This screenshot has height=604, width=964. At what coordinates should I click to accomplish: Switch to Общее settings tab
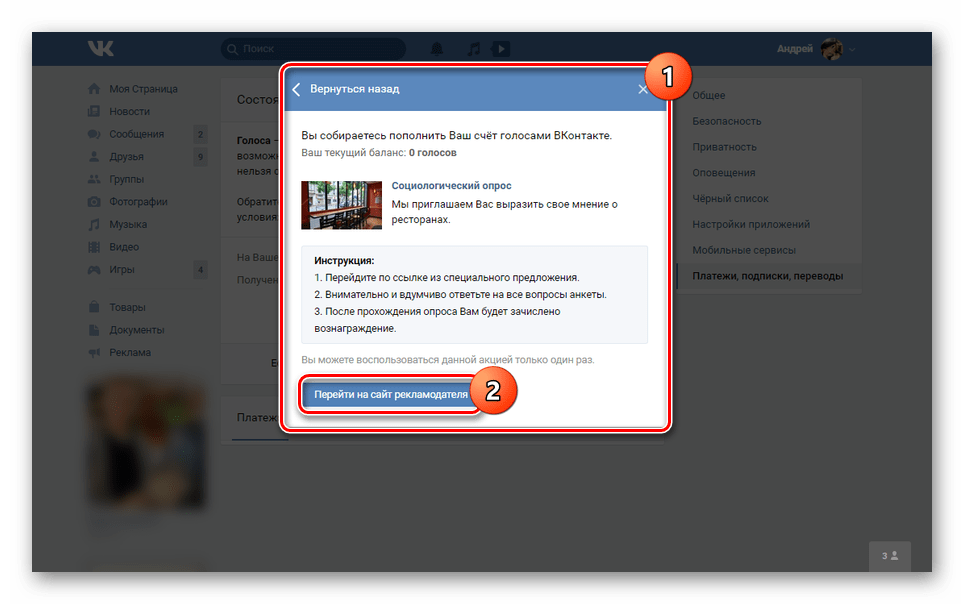click(x=709, y=95)
